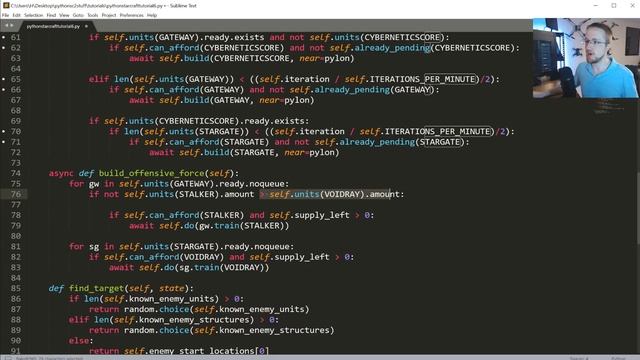Screen dimensions: 640x360
Task: Minimize the Sublime Text window
Action: tap(596, 5)
